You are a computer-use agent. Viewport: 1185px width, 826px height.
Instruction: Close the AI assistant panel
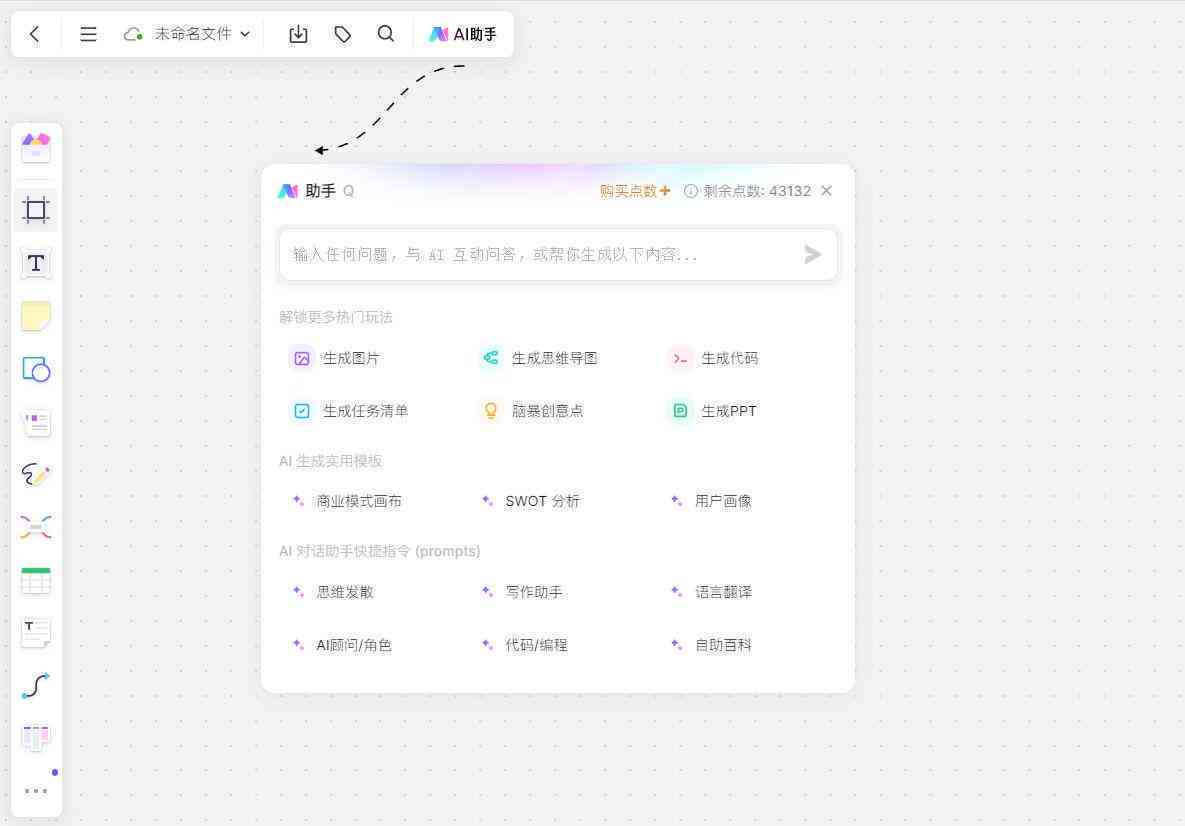click(x=827, y=190)
